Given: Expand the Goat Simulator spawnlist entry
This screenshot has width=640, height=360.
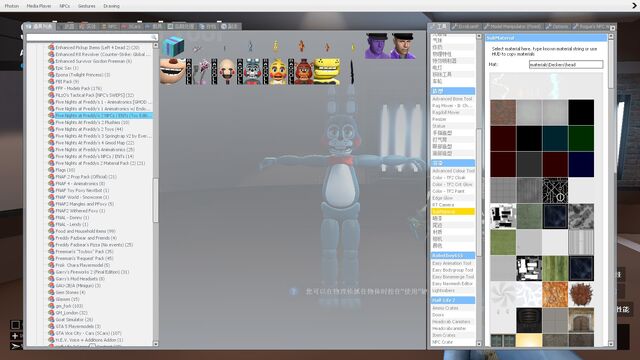Looking at the screenshot, I should tap(74, 320).
